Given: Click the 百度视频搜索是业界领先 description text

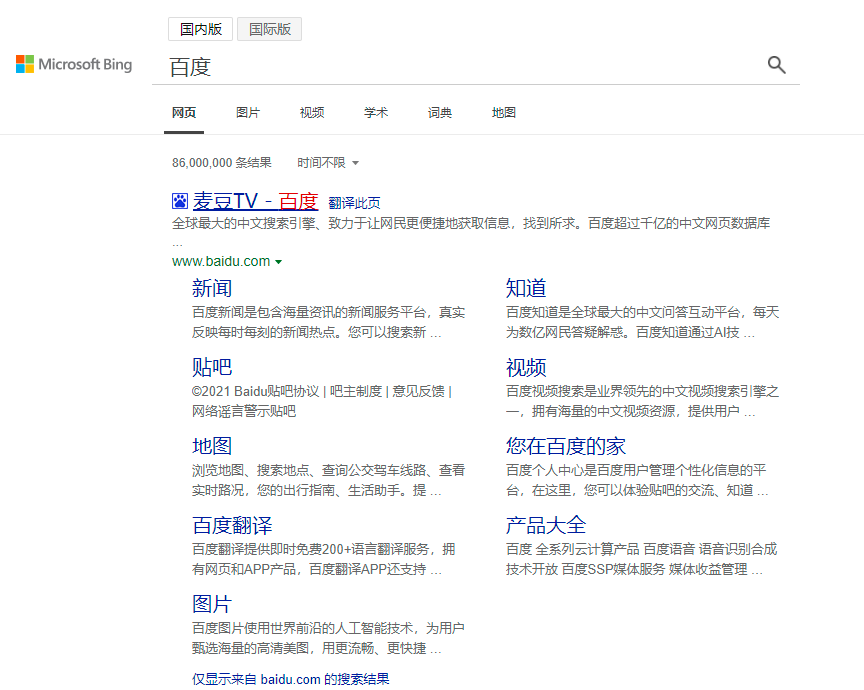Looking at the screenshot, I should pyautogui.click(x=642, y=401).
